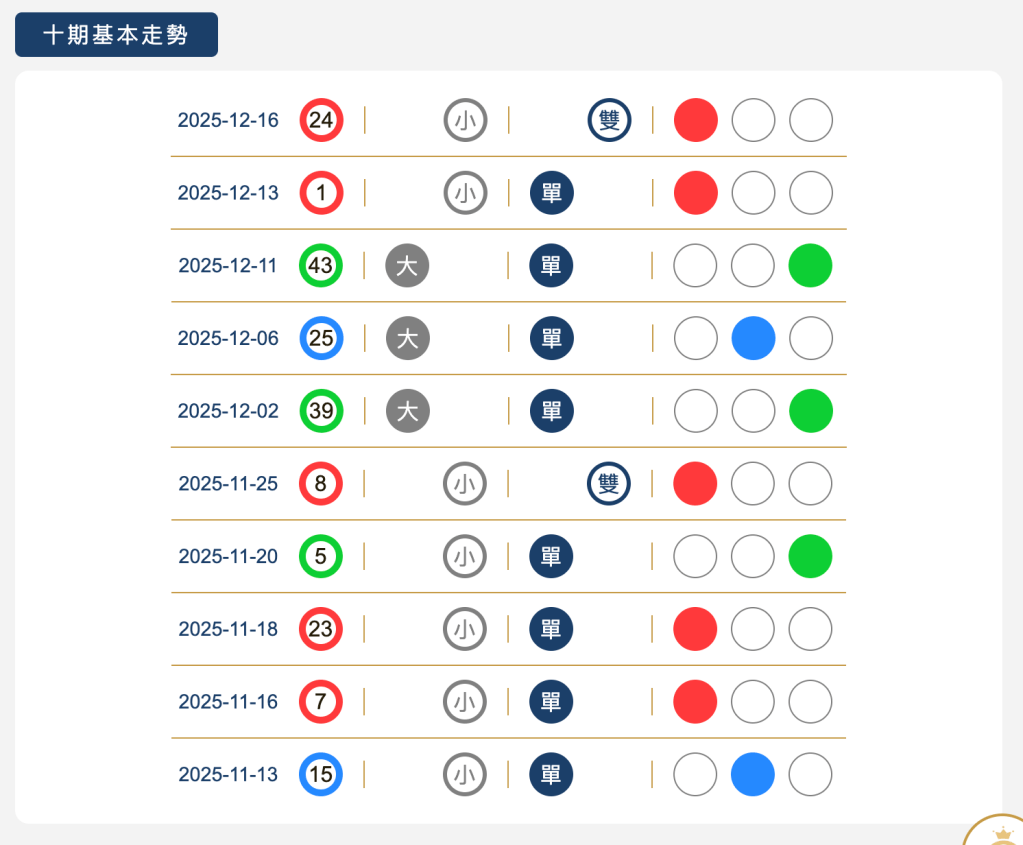Click the red ball numbered 8
This screenshot has height=845, width=1023.
[x=321, y=484]
